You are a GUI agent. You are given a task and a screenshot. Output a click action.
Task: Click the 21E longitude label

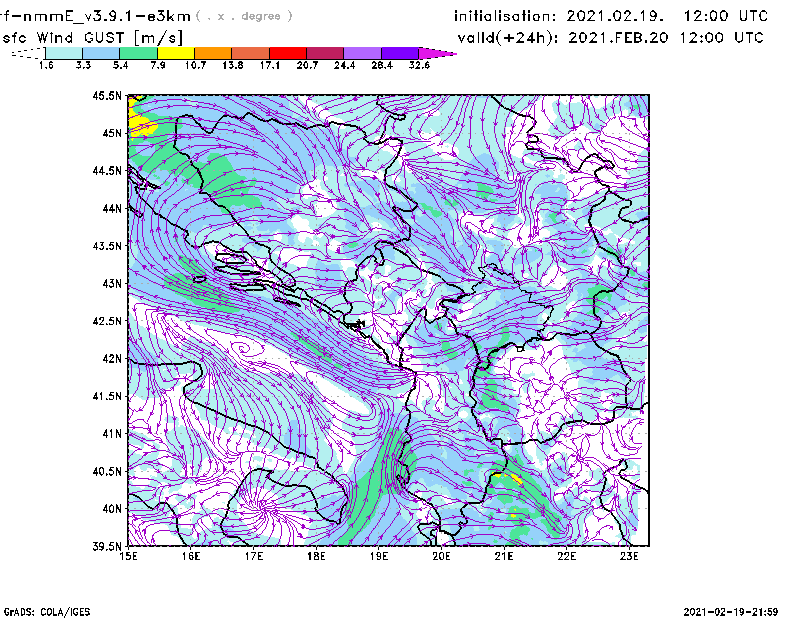(504, 556)
